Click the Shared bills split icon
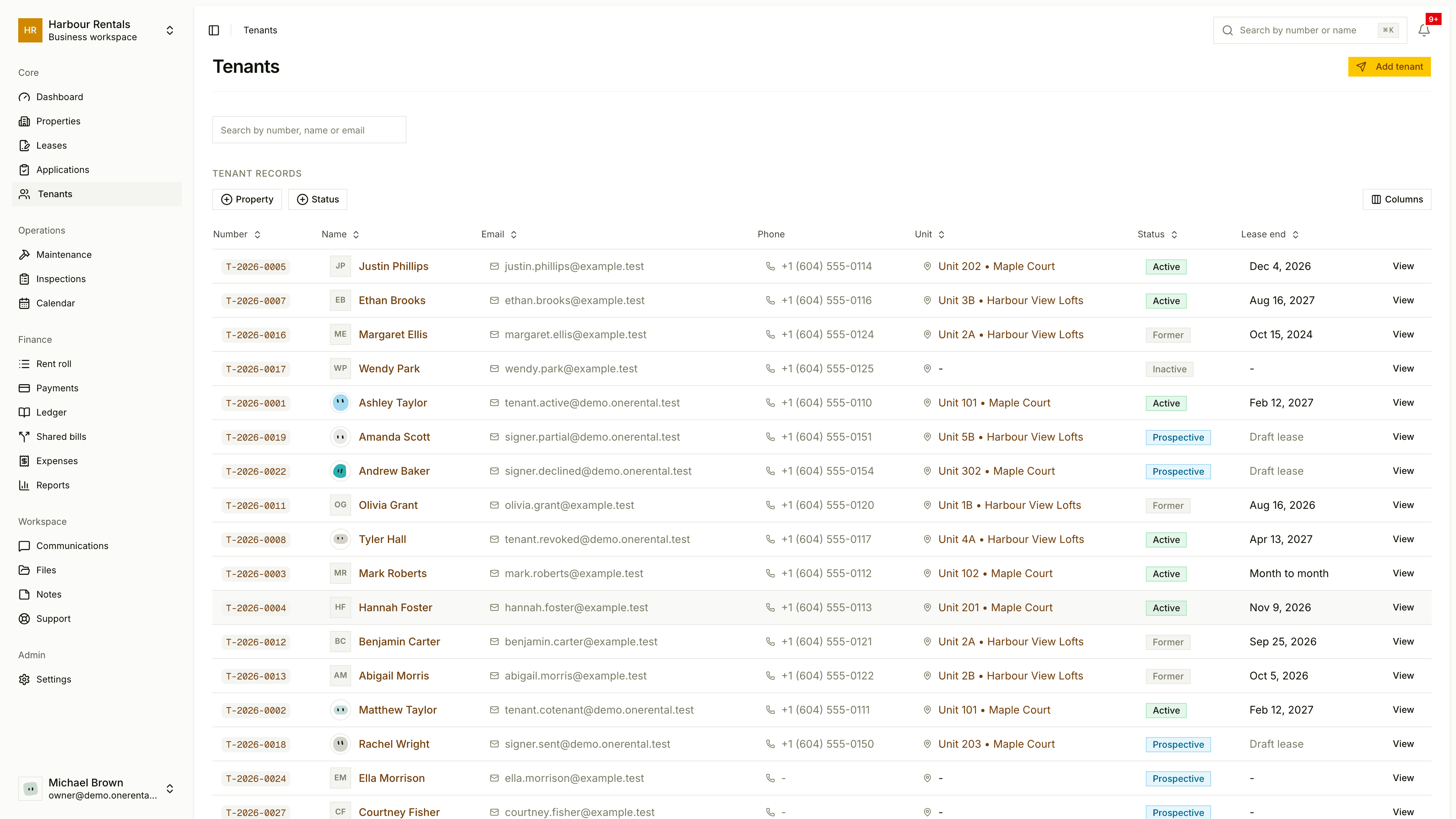 tap(24, 437)
